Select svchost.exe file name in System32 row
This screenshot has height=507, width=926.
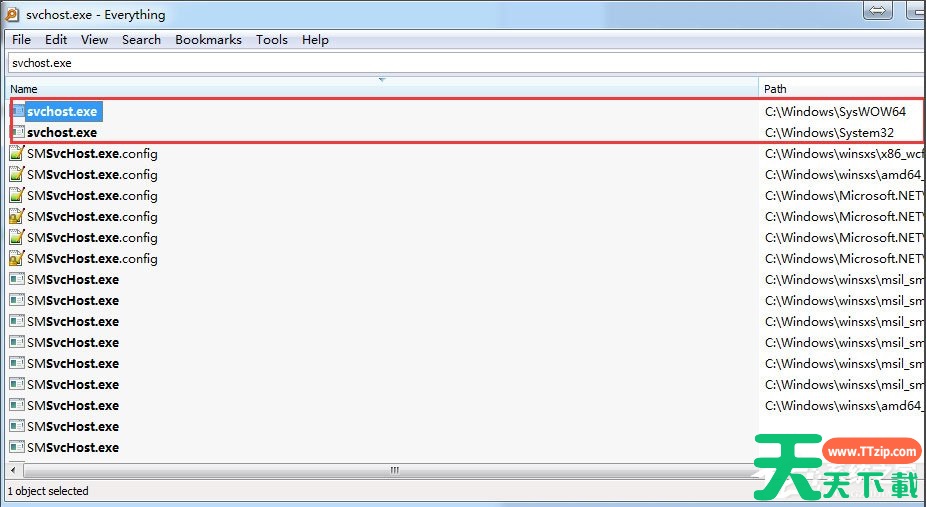point(62,132)
